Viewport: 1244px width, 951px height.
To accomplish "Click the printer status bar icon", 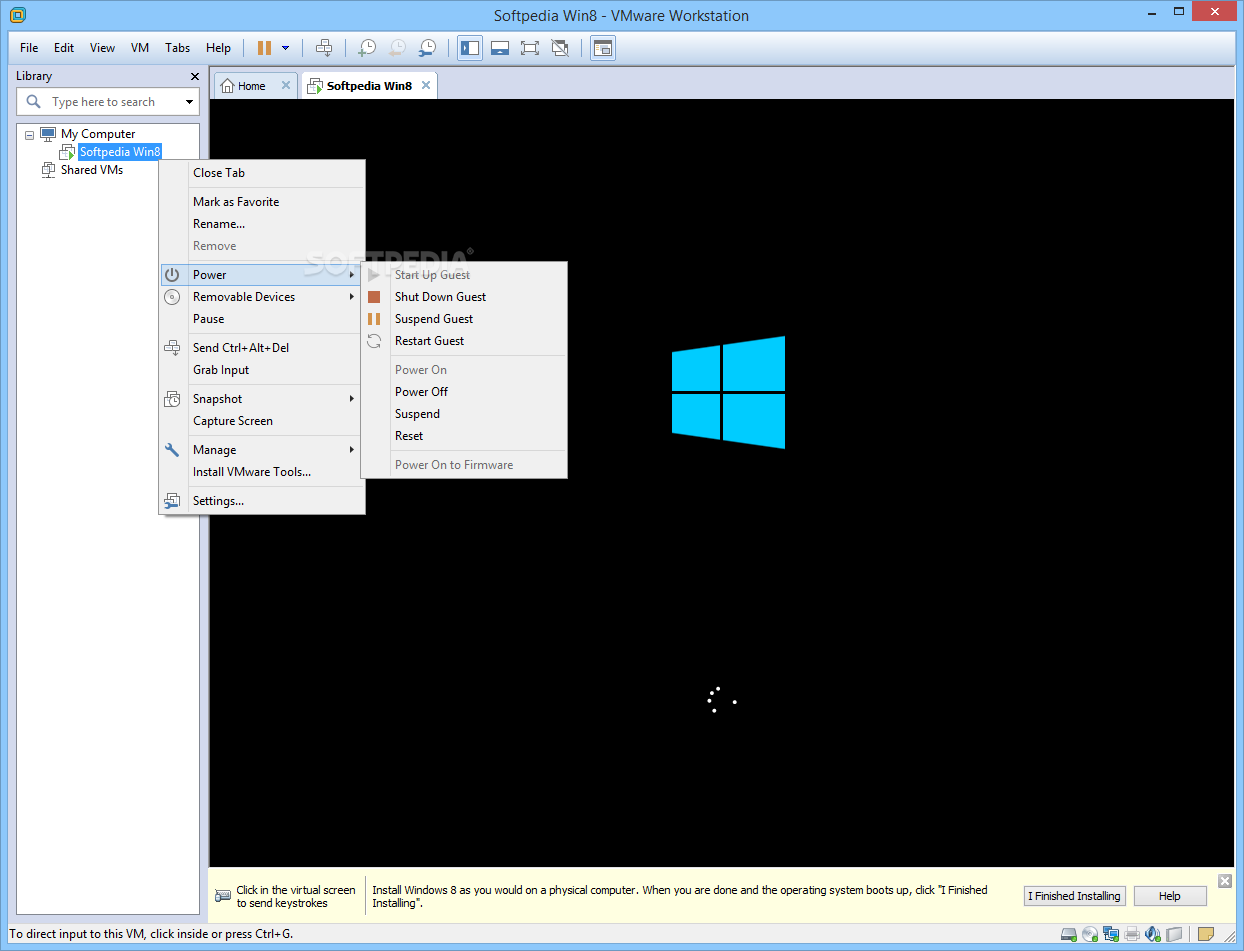I will click(1131, 934).
